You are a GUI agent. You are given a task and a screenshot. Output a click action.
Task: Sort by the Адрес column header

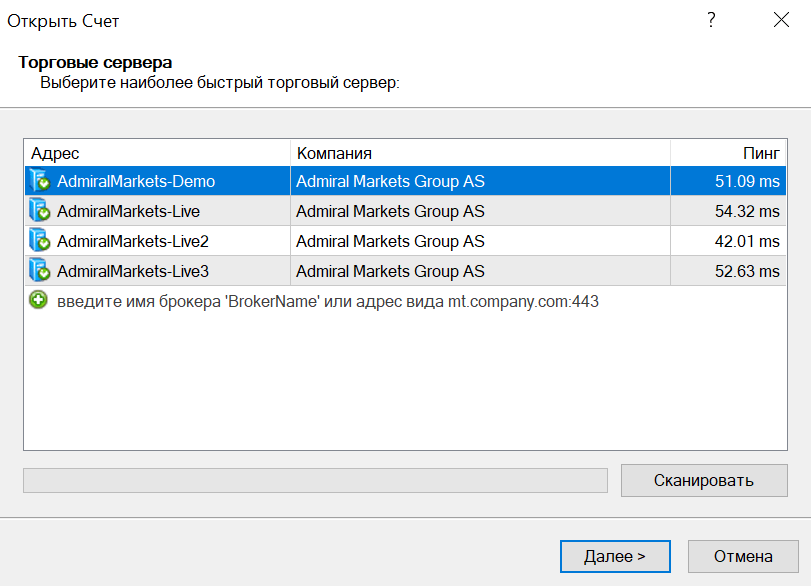tap(158, 153)
